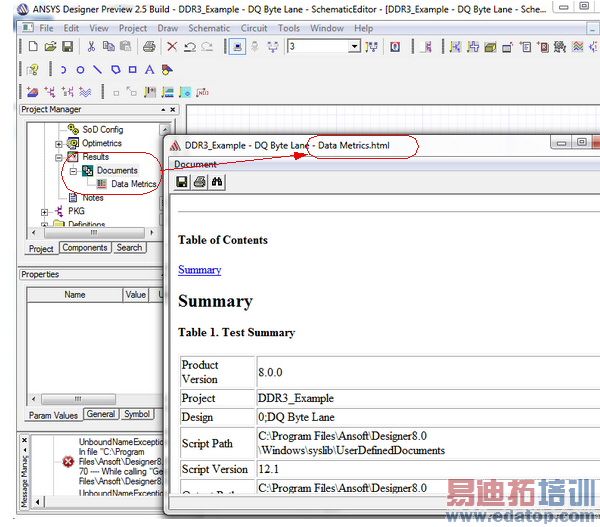The height and width of the screenshot is (527, 600).
Task: Select the line drawing tool
Action: coord(98,70)
